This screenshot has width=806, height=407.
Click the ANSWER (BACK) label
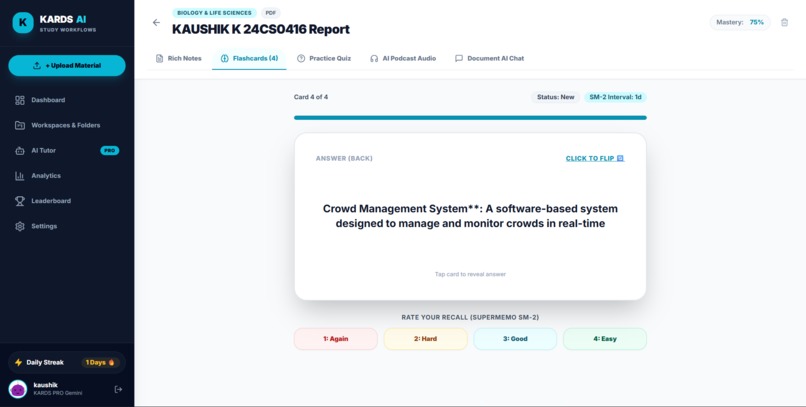click(344, 158)
